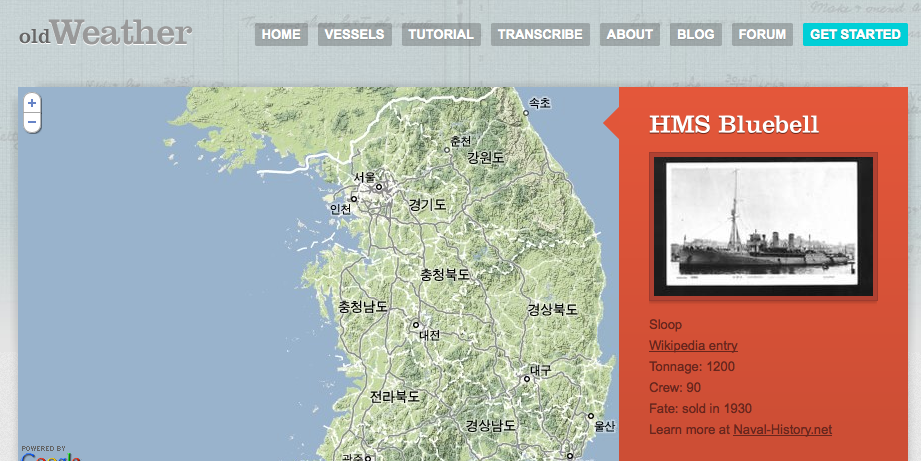The height and width of the screenshot is (461, 921).
Task: Click the map zoom out minus button
Action: [32, 122]
